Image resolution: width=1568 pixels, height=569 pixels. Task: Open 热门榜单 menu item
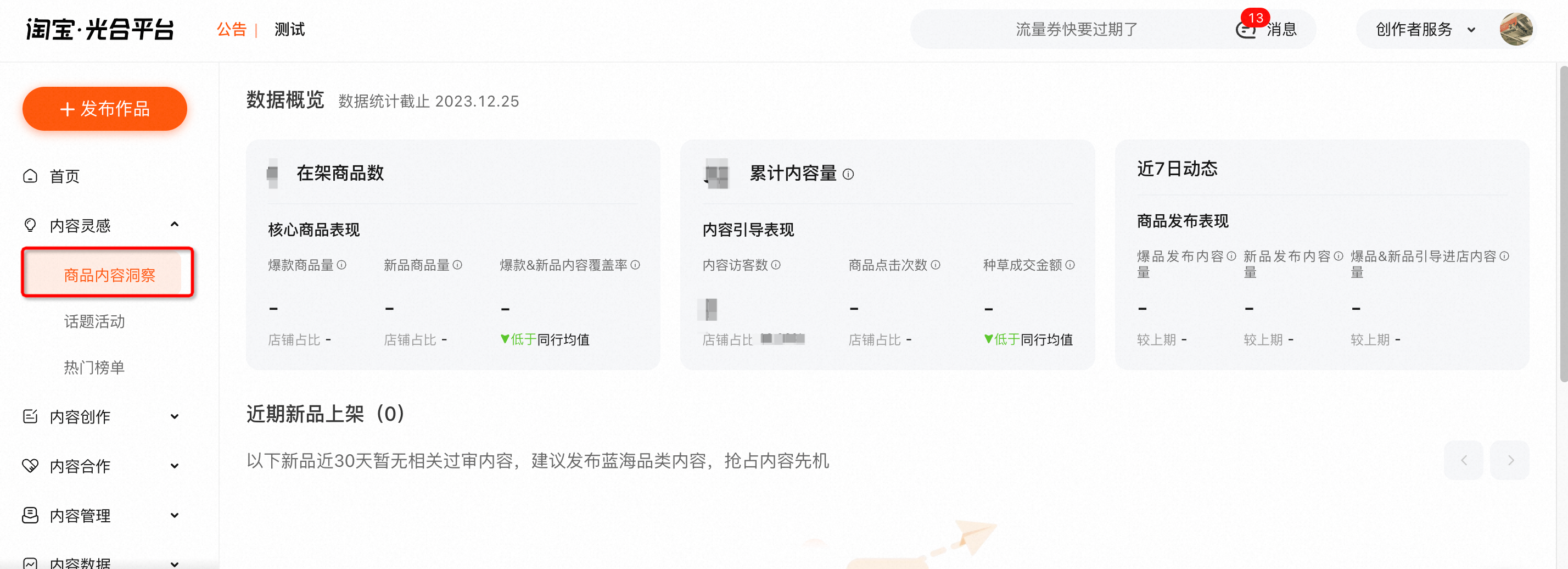coord(94,367)
